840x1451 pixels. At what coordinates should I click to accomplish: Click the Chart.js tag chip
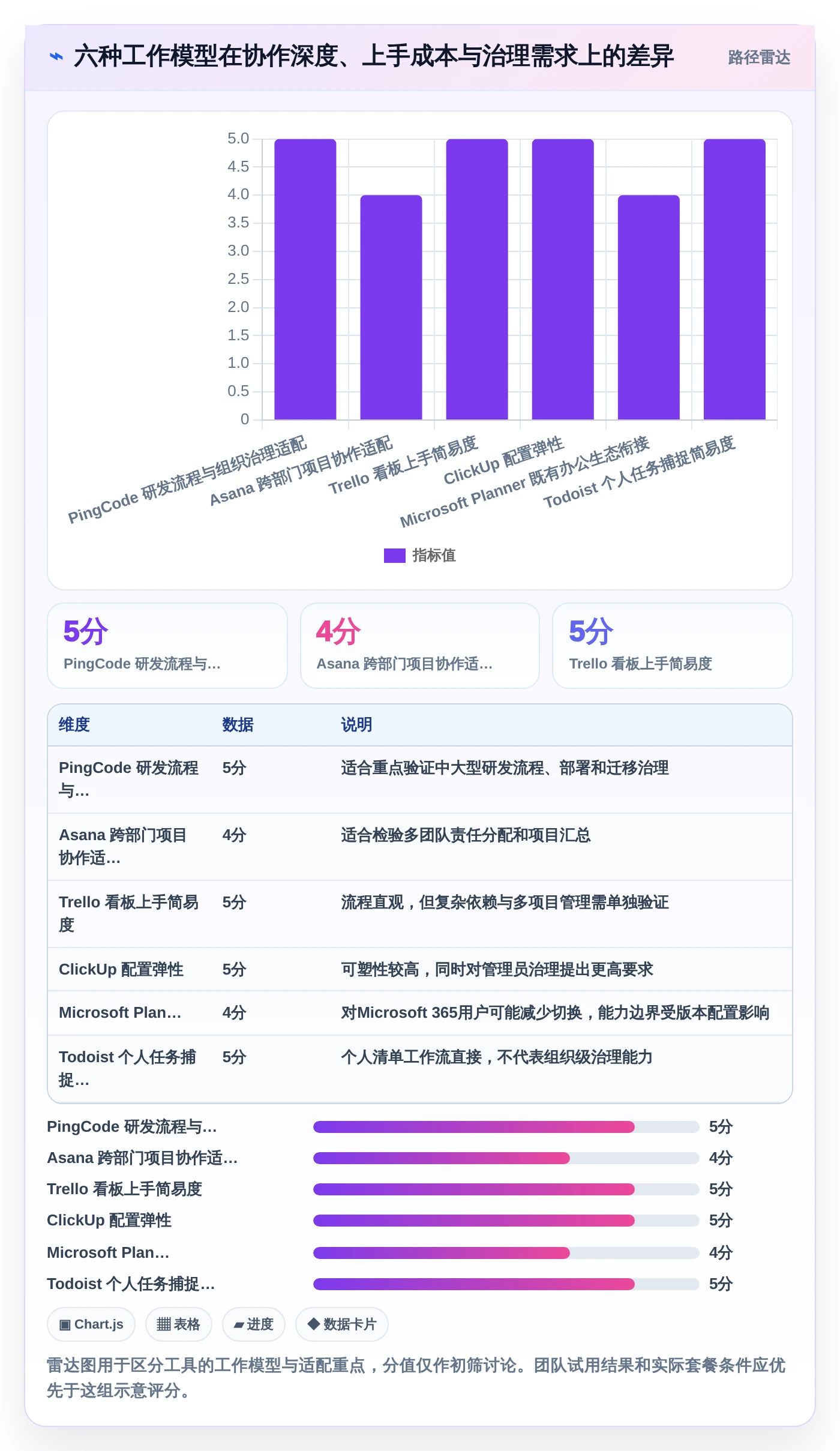point(91,1324)
